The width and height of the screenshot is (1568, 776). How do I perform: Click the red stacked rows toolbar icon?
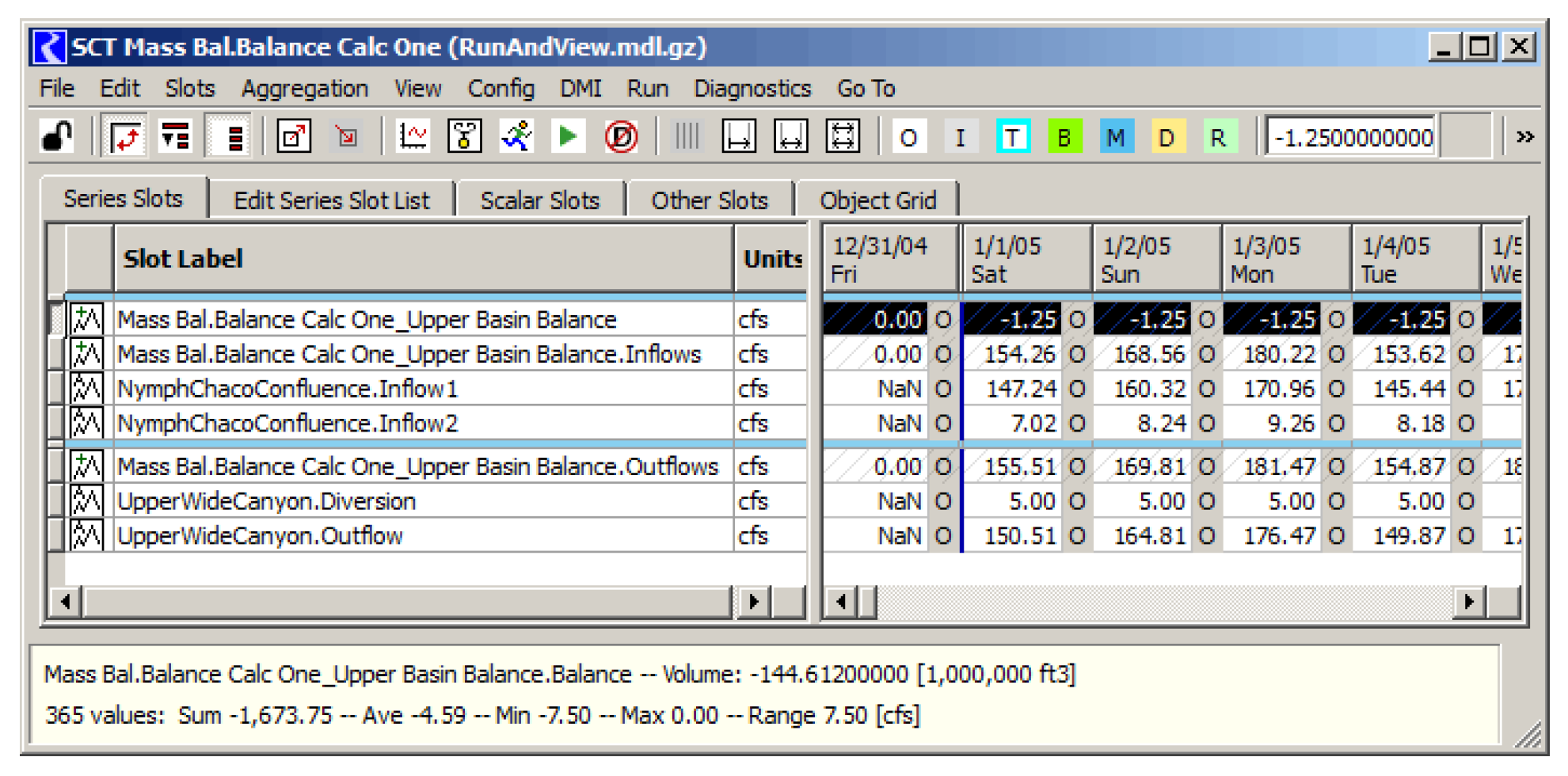coord(234,137)
